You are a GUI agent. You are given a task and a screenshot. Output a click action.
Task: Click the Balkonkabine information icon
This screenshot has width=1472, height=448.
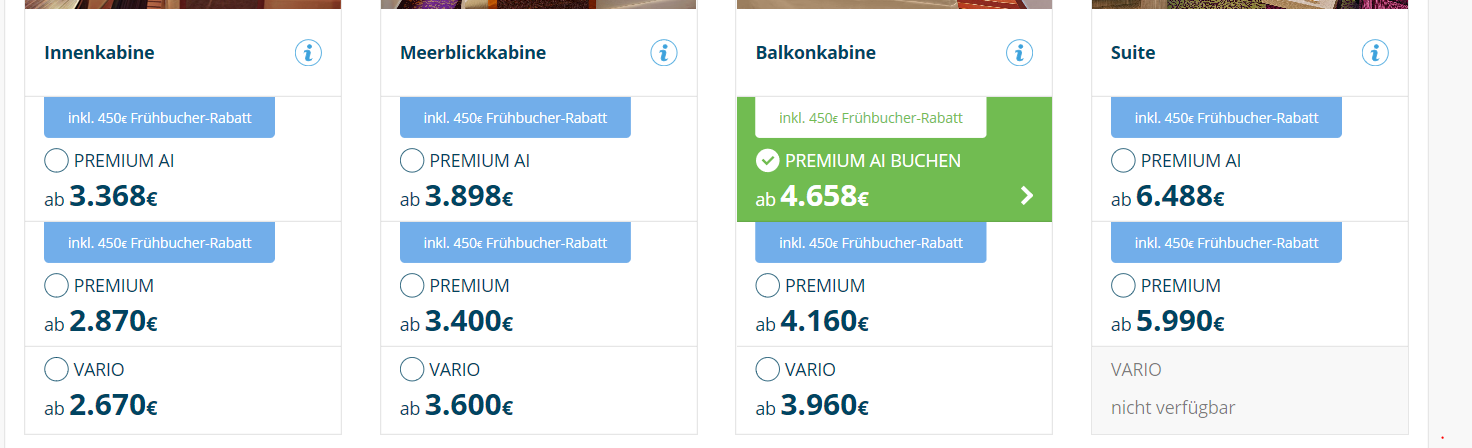click(x=1019, y=53)
